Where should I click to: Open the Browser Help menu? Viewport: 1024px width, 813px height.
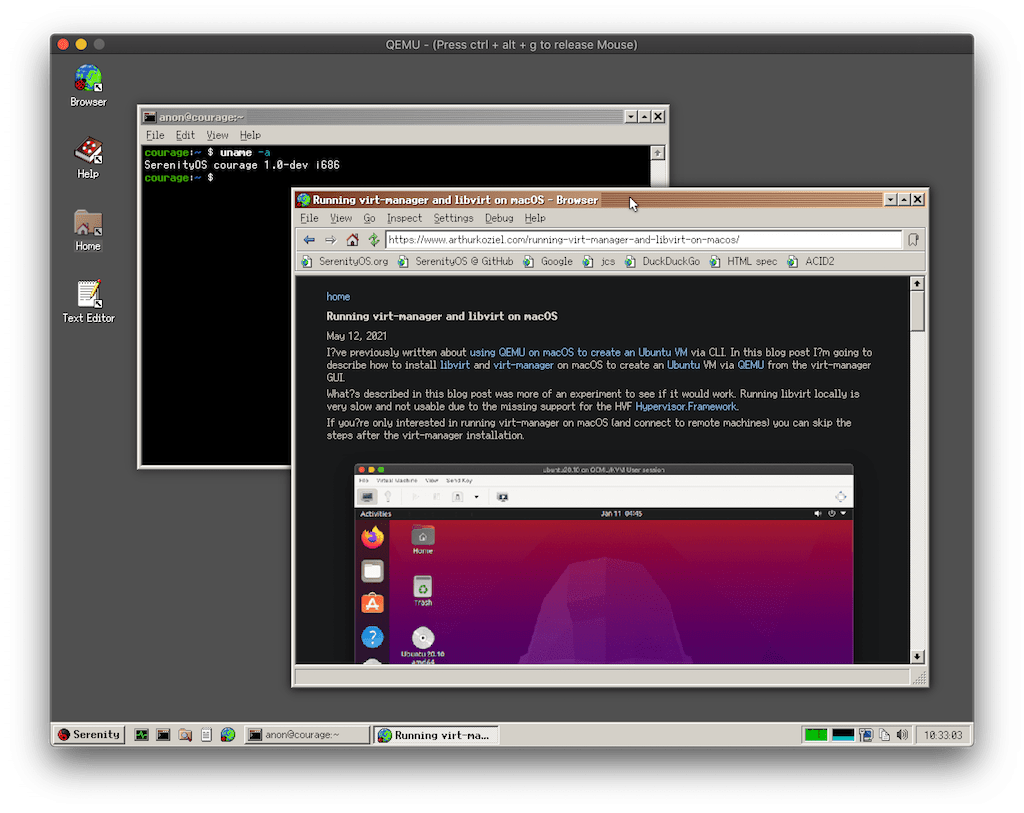point(535,218)
